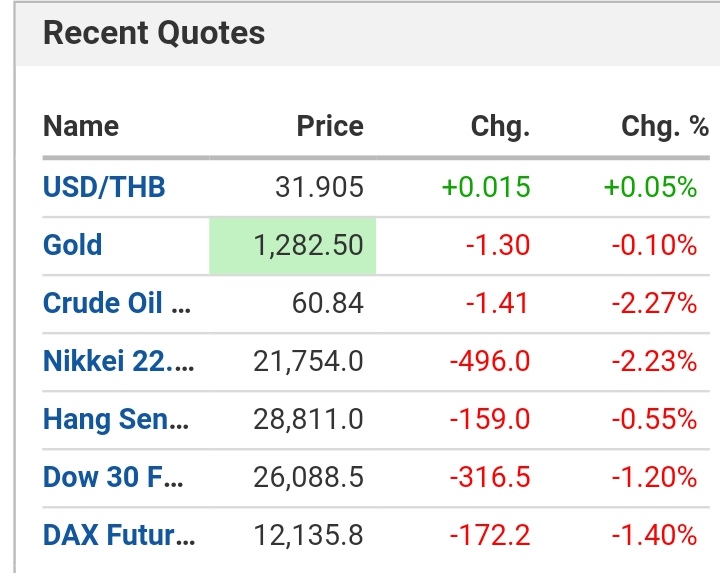Click the Price column header
720x573 pixels.
point(330,127)
